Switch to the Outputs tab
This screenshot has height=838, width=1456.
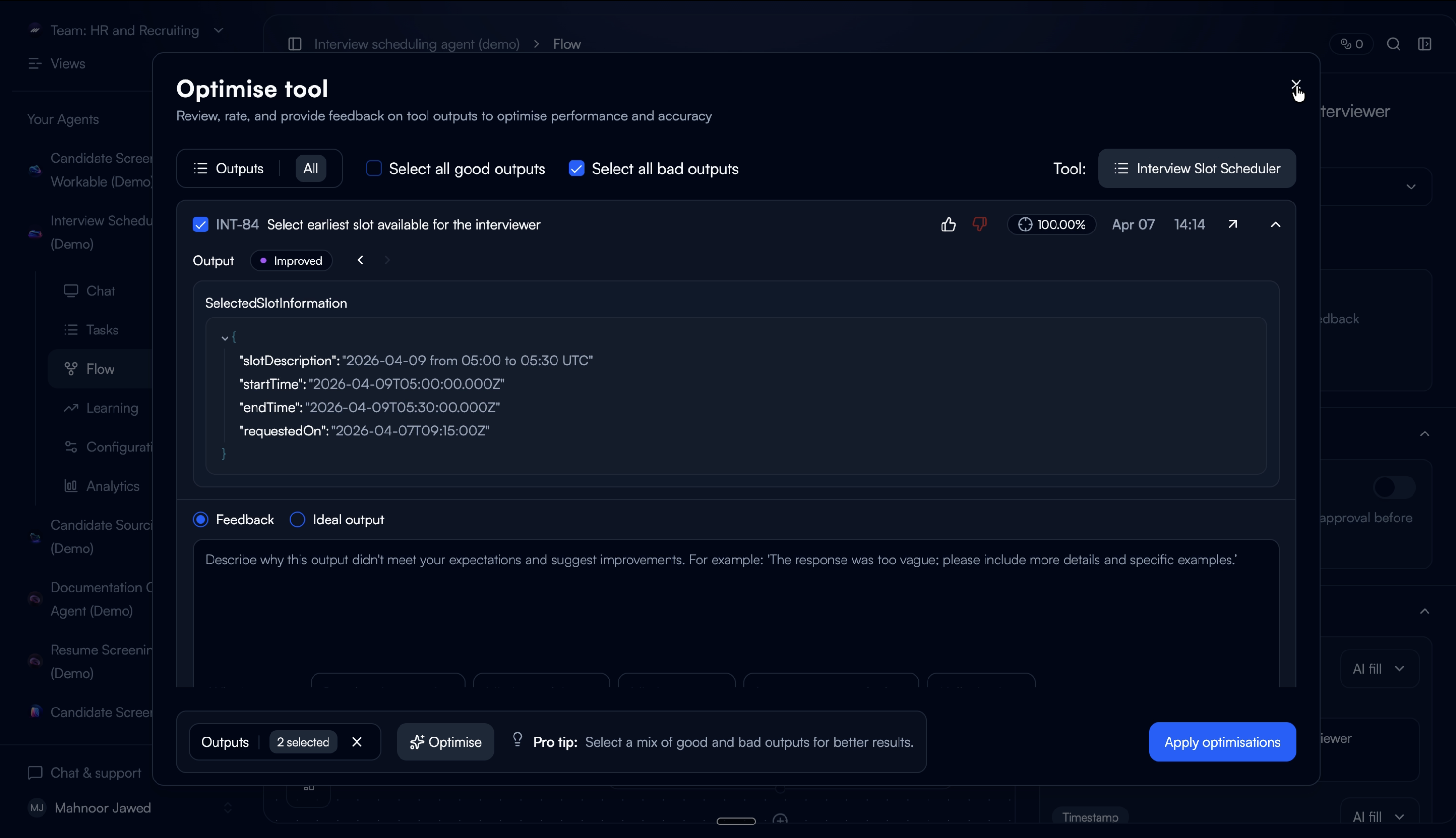(229, 169)
